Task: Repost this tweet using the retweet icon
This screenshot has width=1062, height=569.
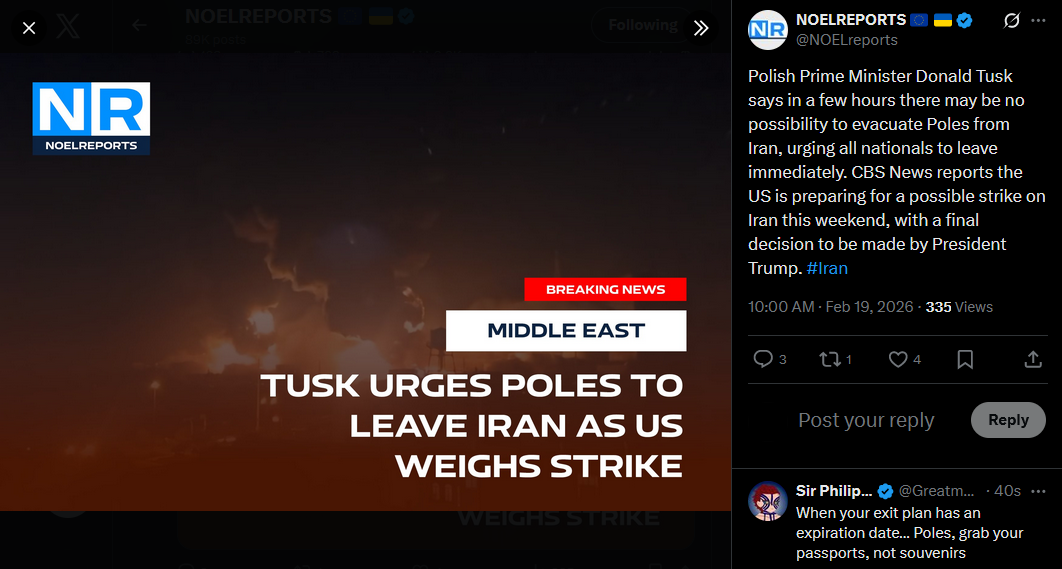Action: (835, 359)
